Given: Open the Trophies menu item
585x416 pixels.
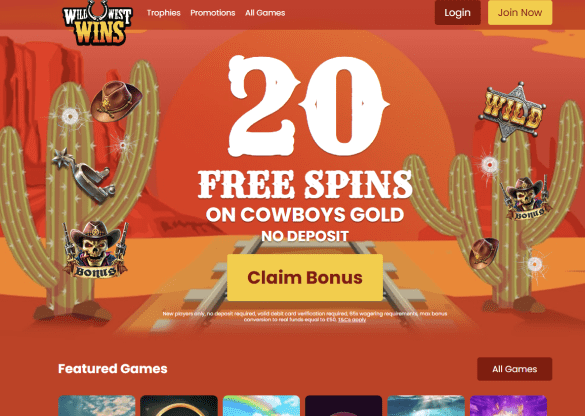Looking at the screenshot, I should 163,13.
